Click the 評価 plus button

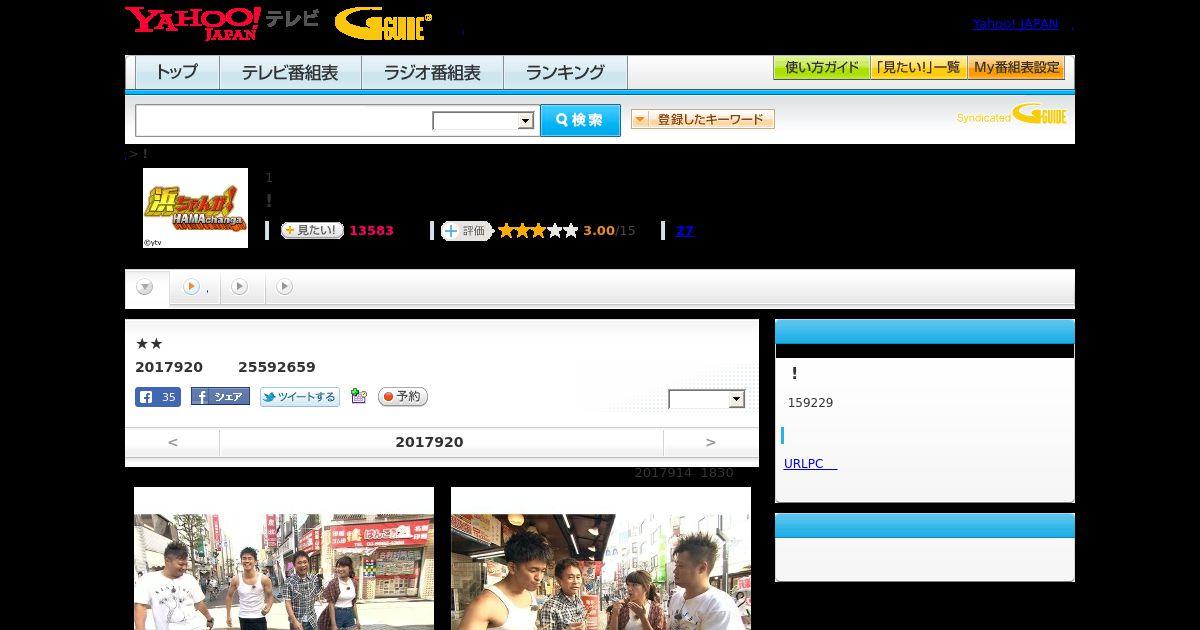click(x=467, y=231)
